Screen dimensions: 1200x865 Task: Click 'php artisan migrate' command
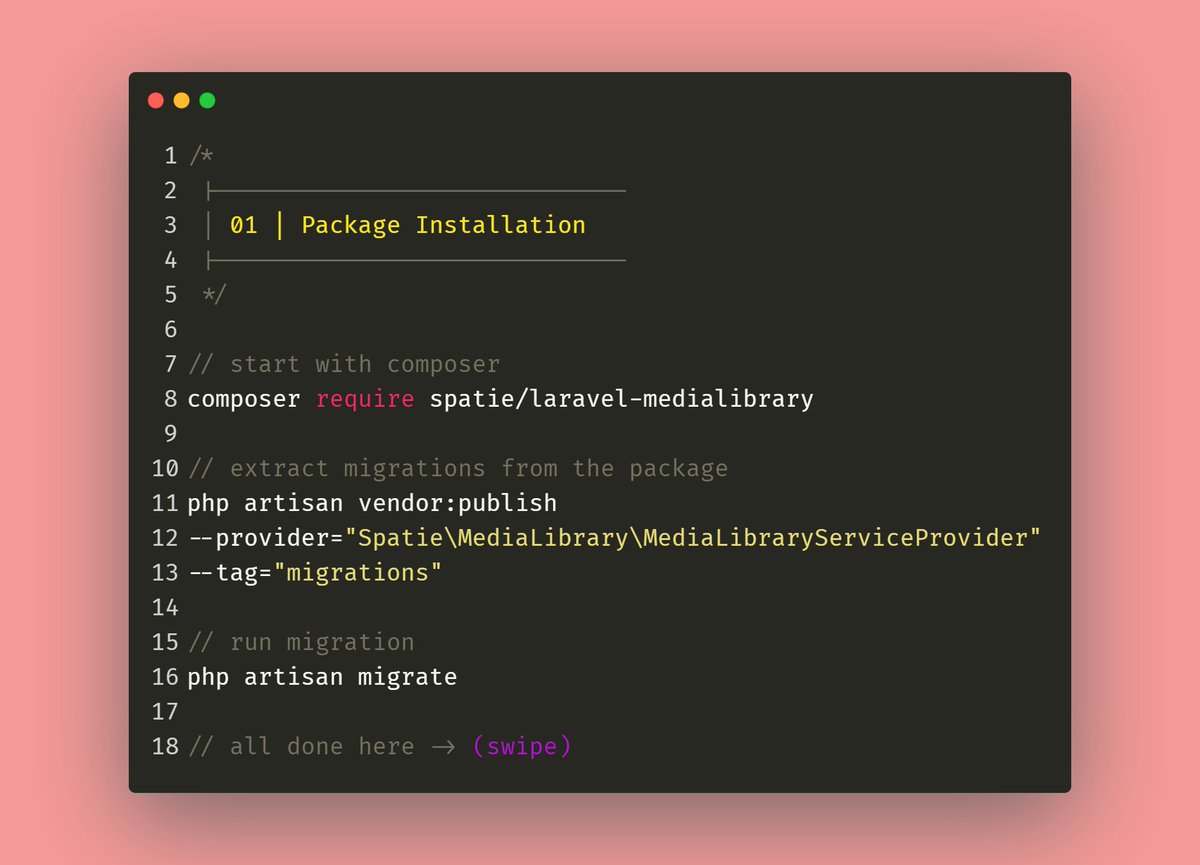tap(322, 677)
